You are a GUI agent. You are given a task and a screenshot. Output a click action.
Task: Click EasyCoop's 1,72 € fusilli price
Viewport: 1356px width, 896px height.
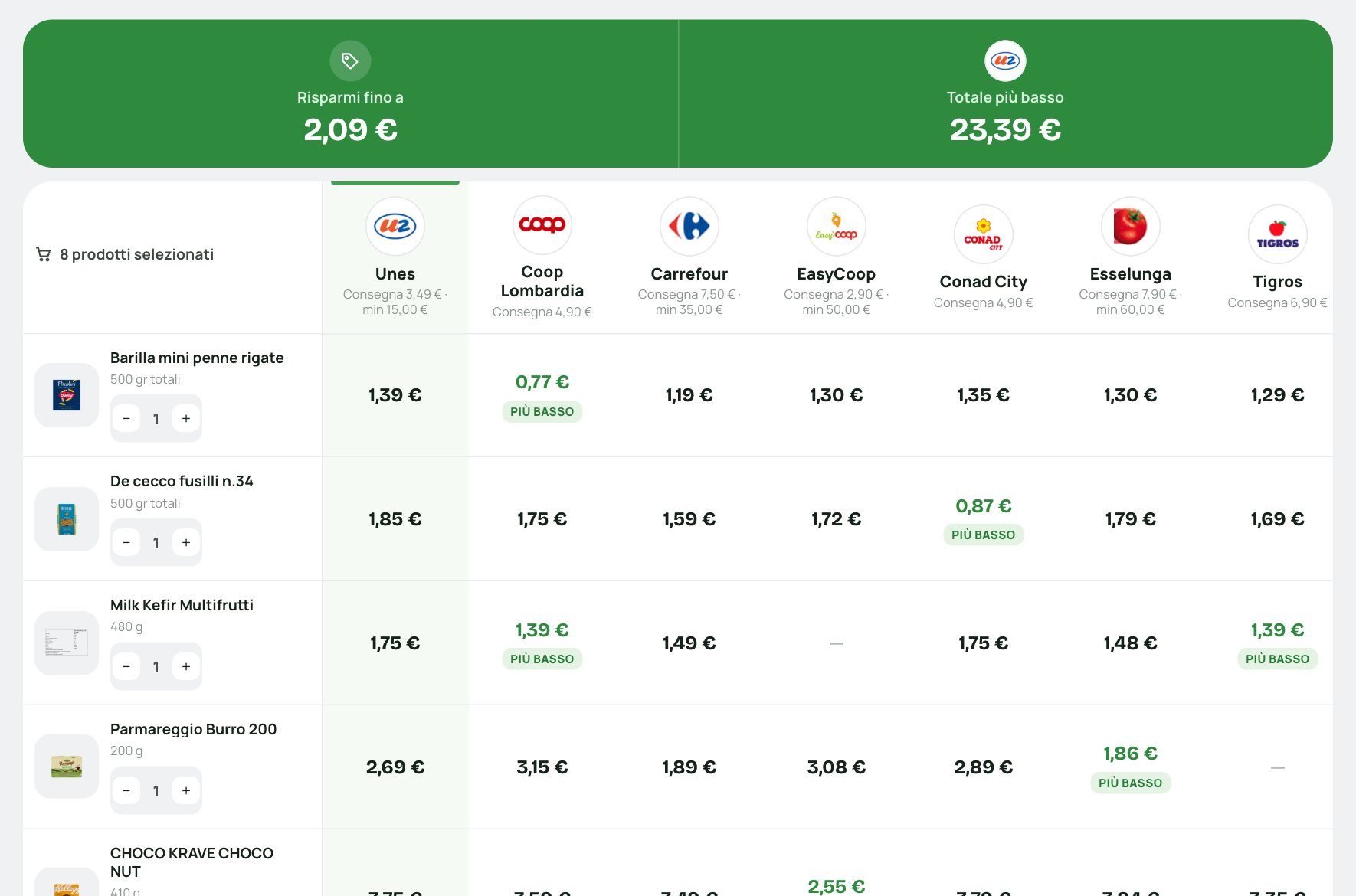pyautogui.click(x=837, y=519)
